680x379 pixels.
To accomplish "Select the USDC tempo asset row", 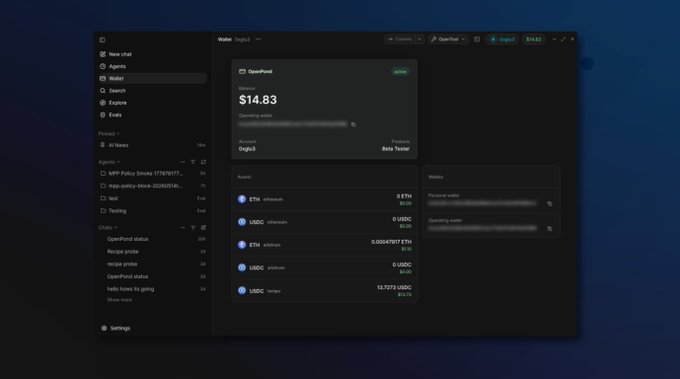I will (x=324, y=291).
